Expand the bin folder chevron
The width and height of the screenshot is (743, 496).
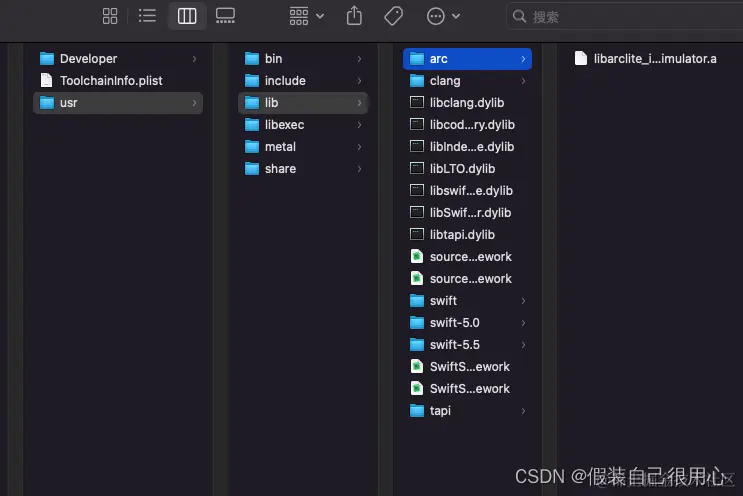[360, 59]
